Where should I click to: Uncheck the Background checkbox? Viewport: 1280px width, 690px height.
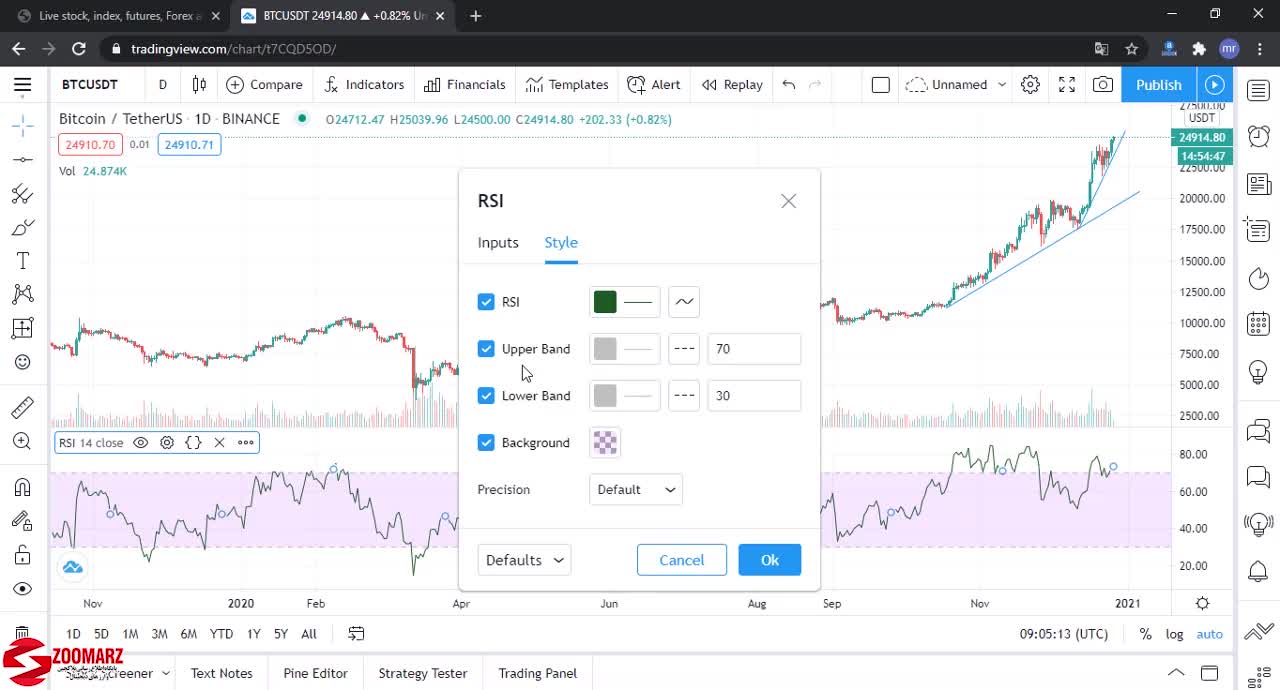click(x=486, y=443)
